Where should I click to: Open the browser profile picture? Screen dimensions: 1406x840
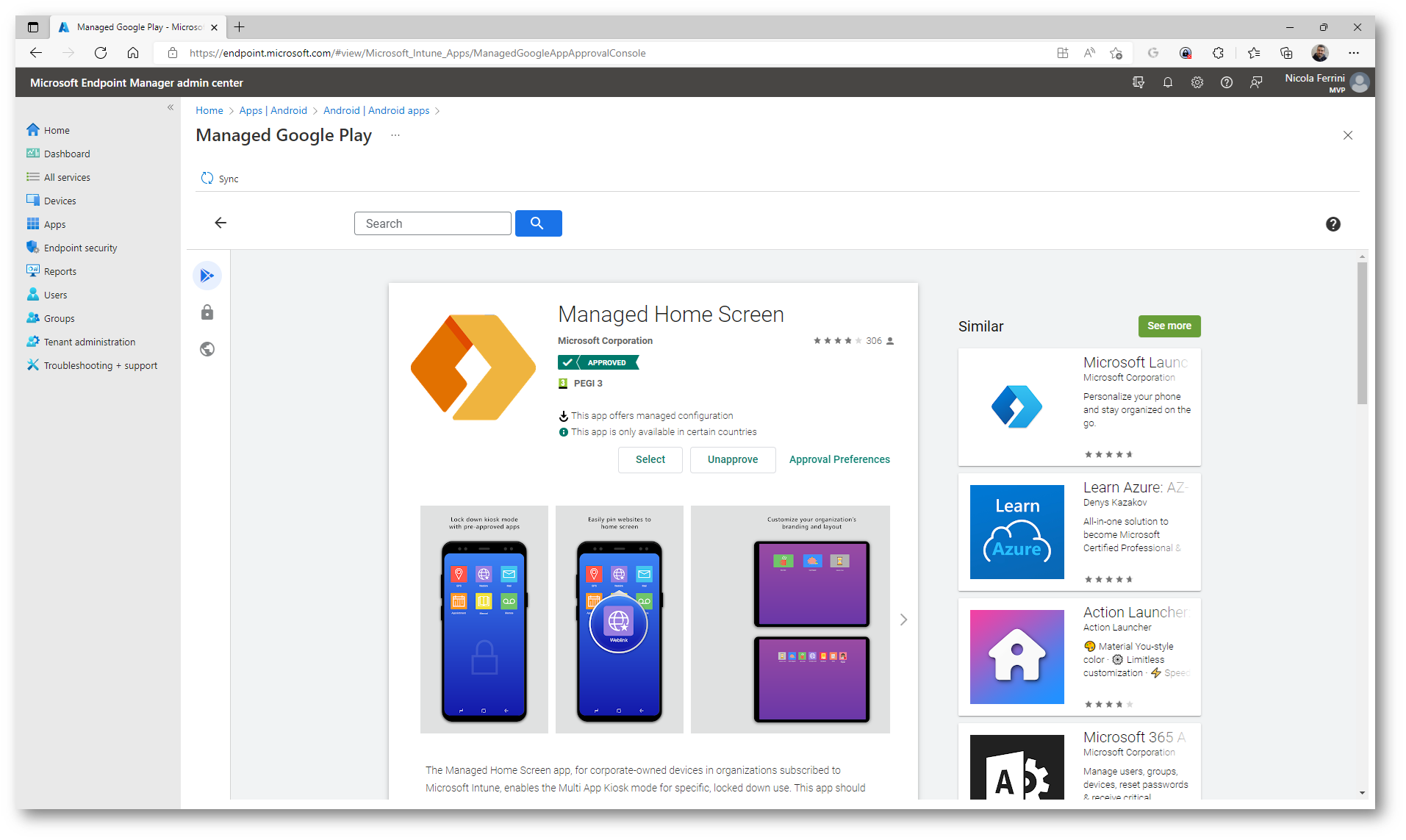1320,53
